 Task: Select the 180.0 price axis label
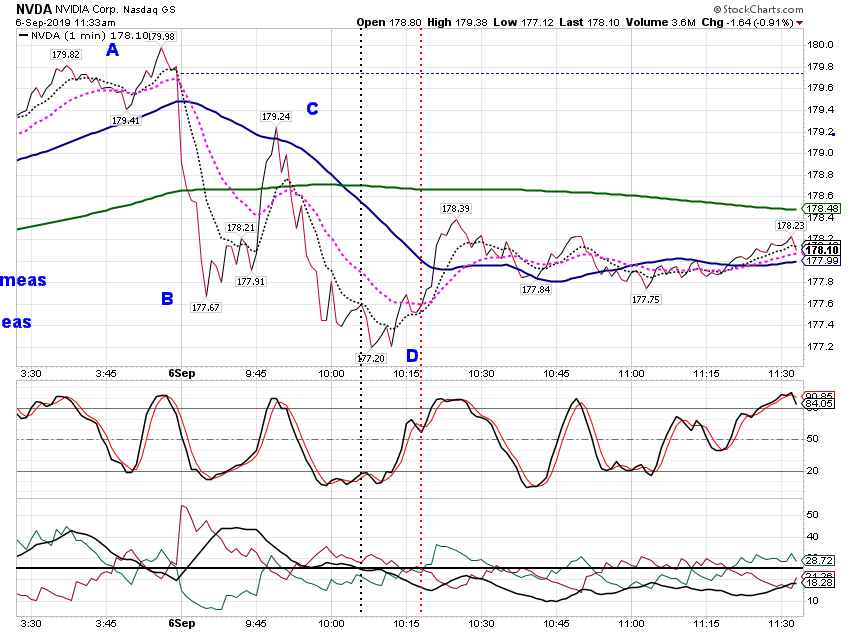[820, 44]
